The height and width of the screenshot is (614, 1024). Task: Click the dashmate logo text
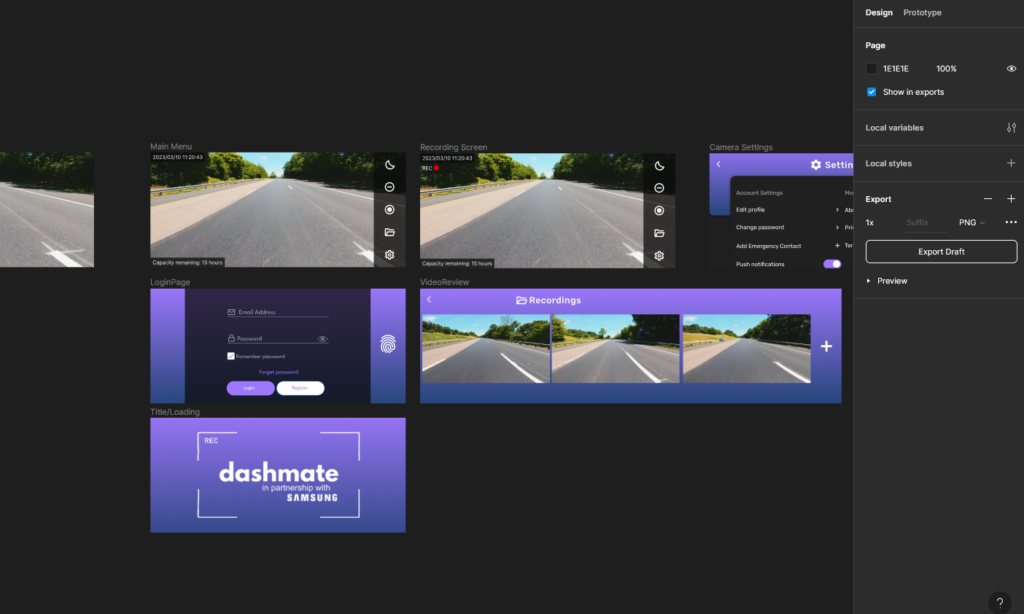pyautogui.click(x=279, y=472)
